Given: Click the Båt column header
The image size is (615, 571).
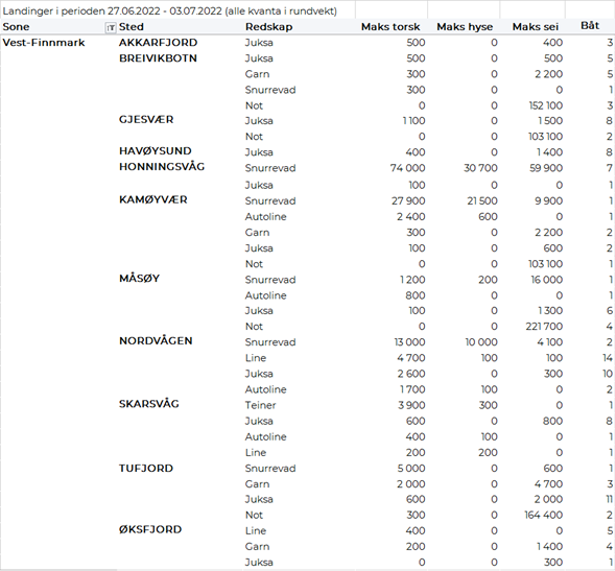Looking at the screenshot, I should pos(591,24).
